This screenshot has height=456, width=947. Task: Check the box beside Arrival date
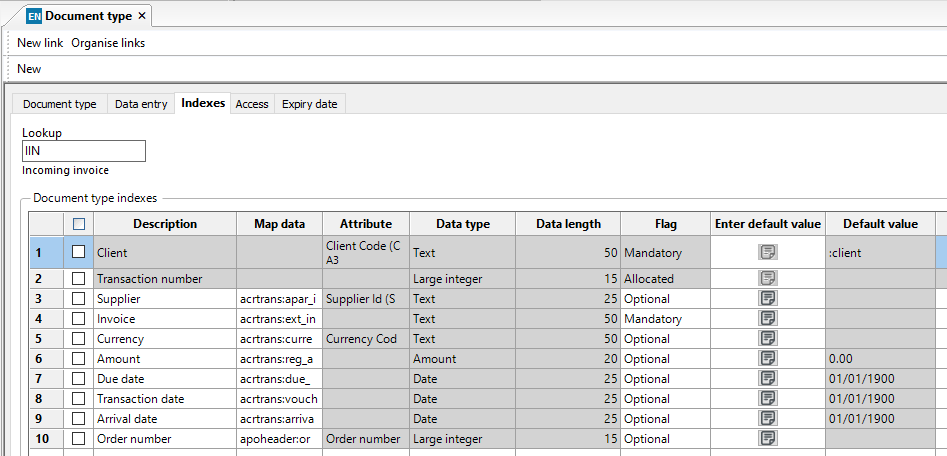click(79, 419)
